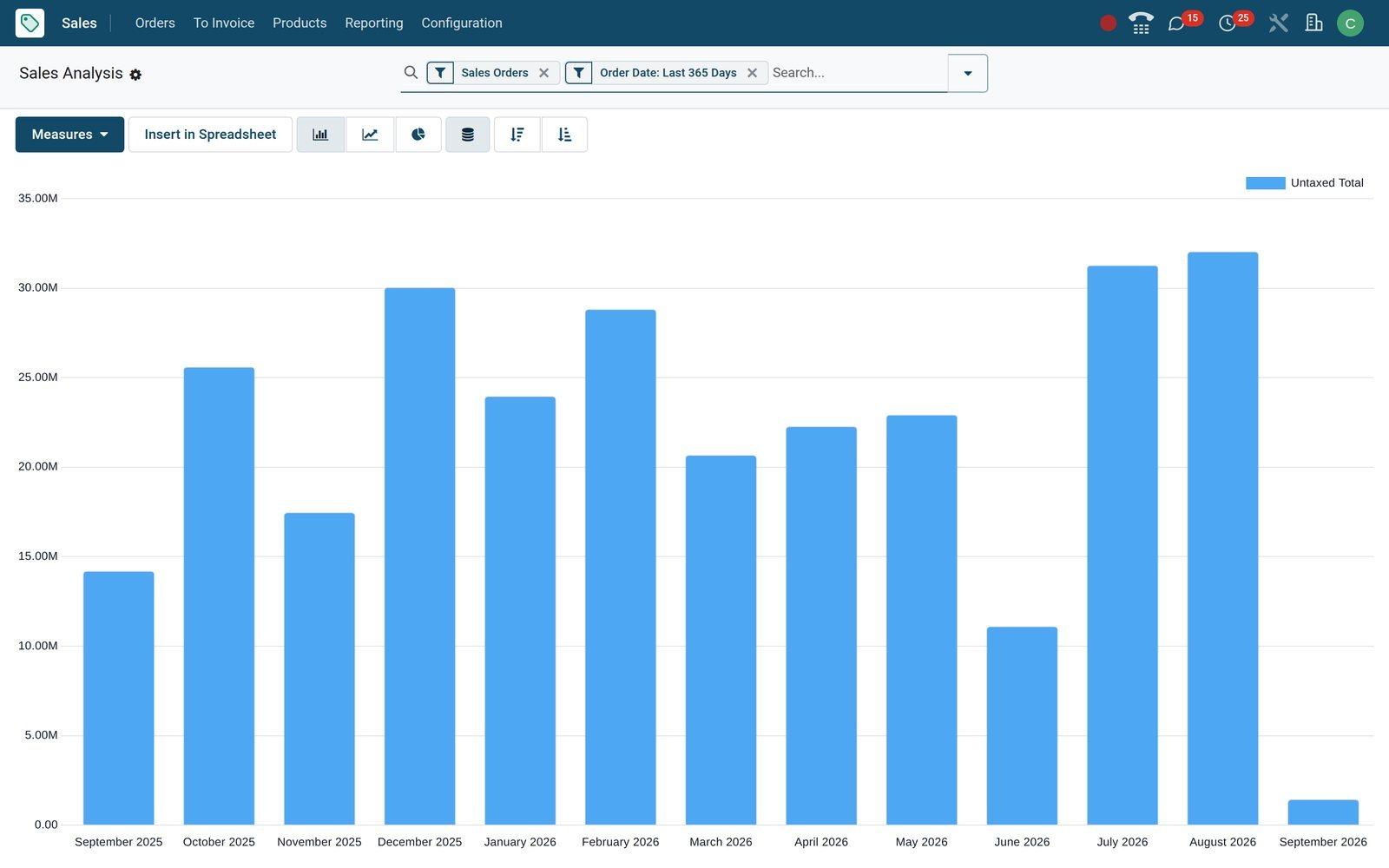Open the Sales app home icon
Screen dimensions: 1389x868
coord(30,23)
